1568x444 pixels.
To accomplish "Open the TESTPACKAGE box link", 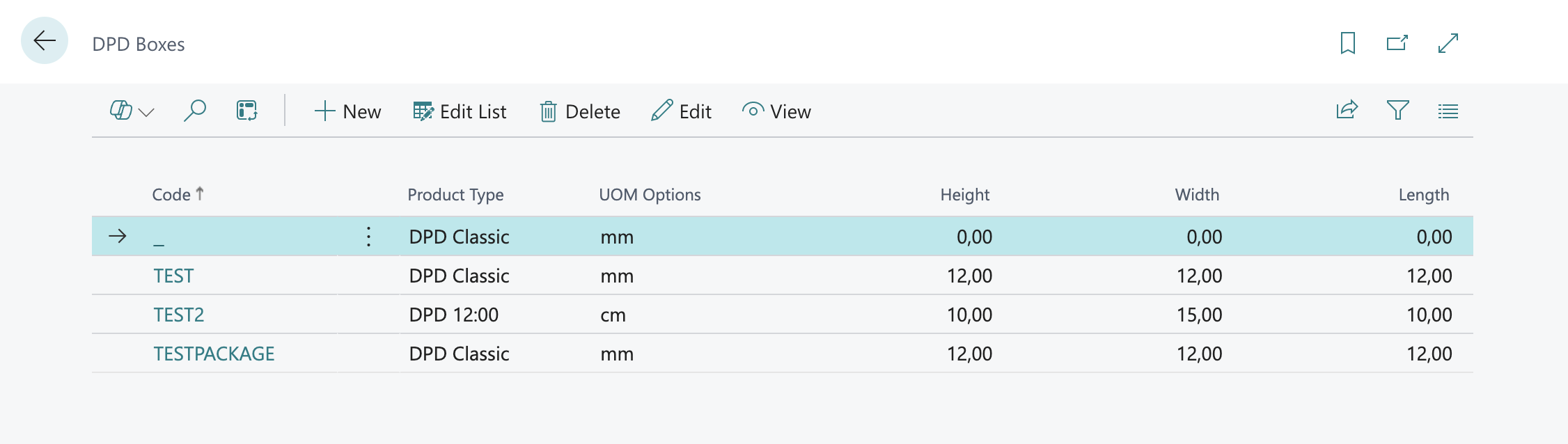I will tap(214, 354).
